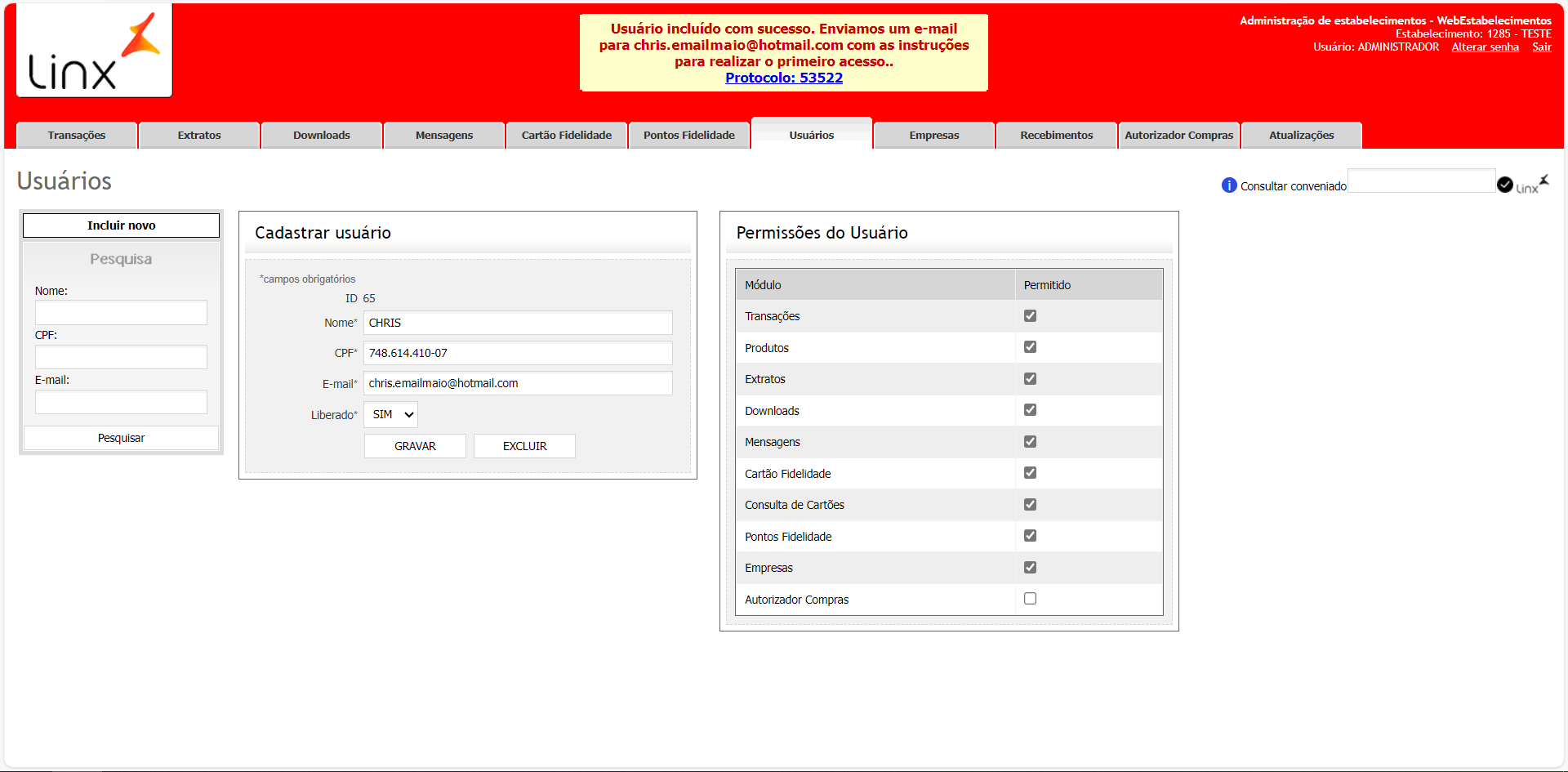
Task: Click the Alterar senha link
Action: [1485, 47]
